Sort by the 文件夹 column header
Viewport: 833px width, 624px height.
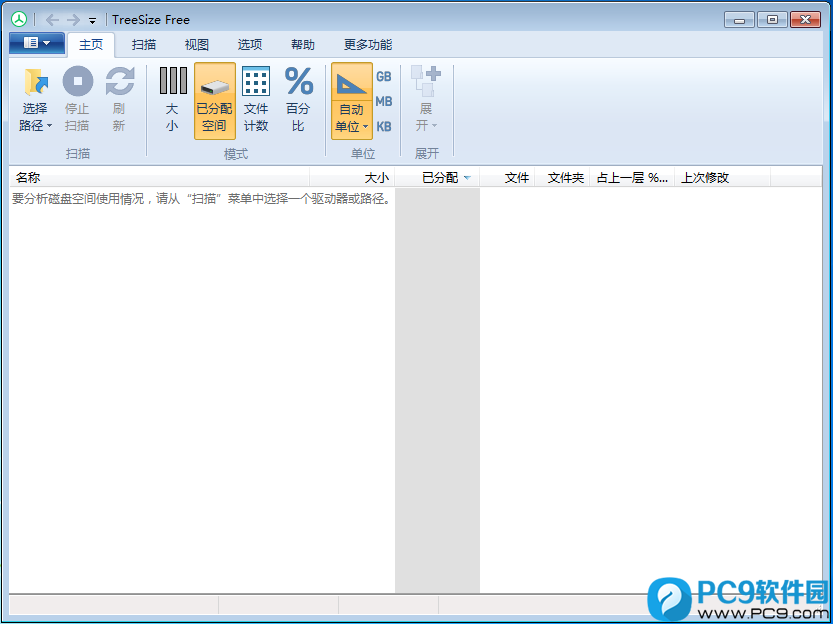pyautogui.click(x=562, y=177)
